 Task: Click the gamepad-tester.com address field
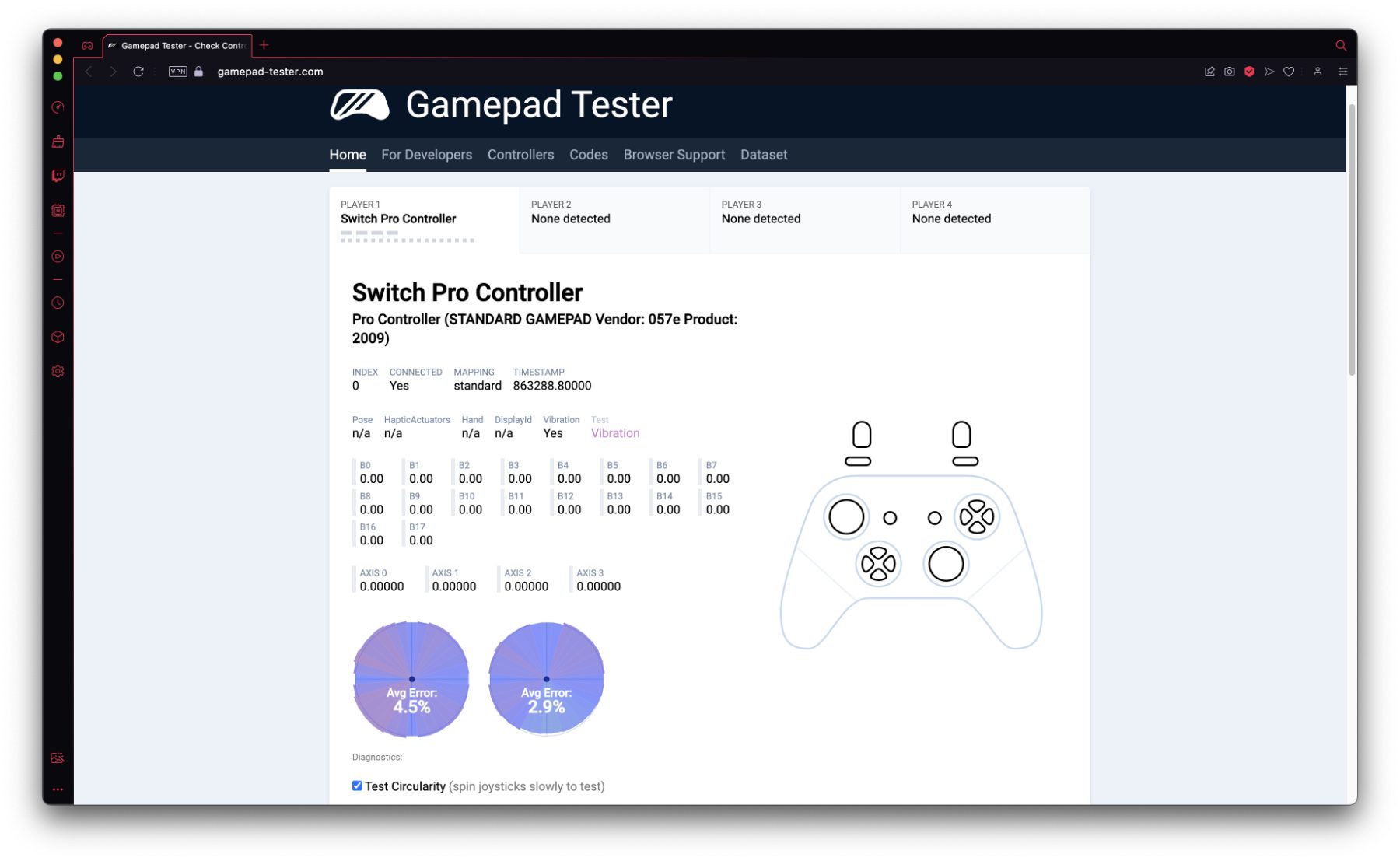coord(270,72)
